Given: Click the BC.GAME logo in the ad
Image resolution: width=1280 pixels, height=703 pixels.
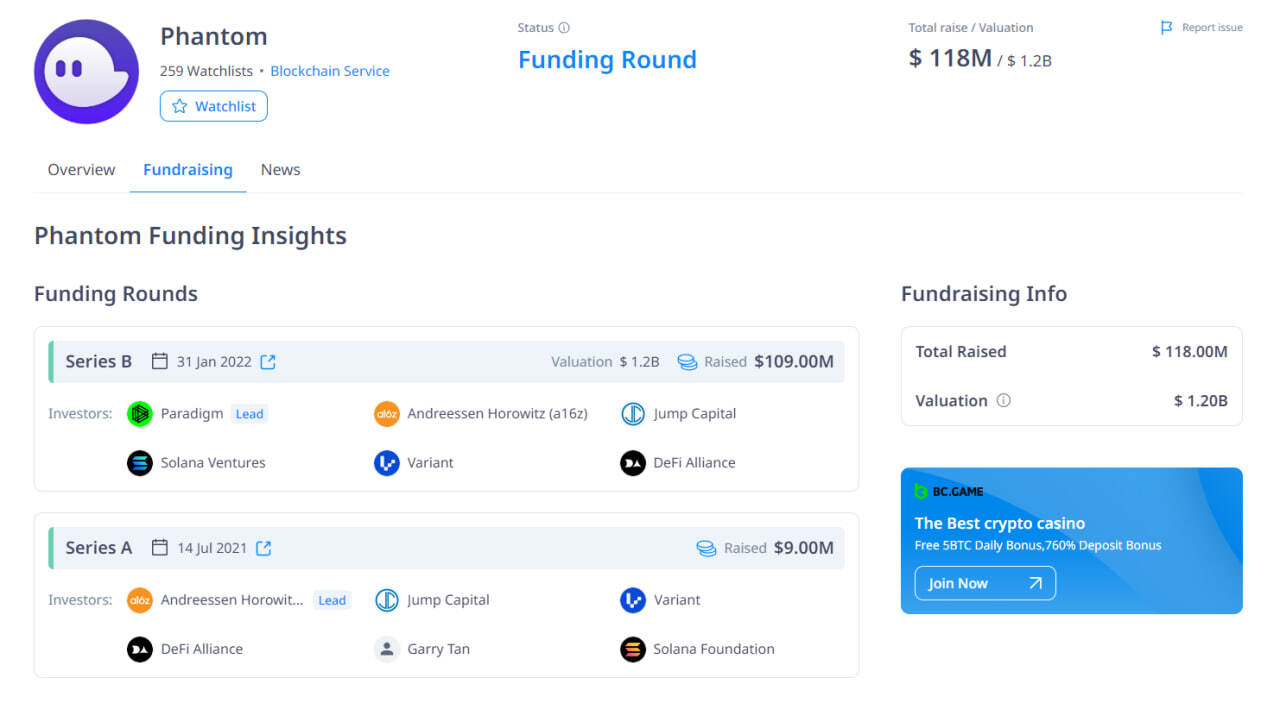Looking at the screenshot, I should point(949,491).
